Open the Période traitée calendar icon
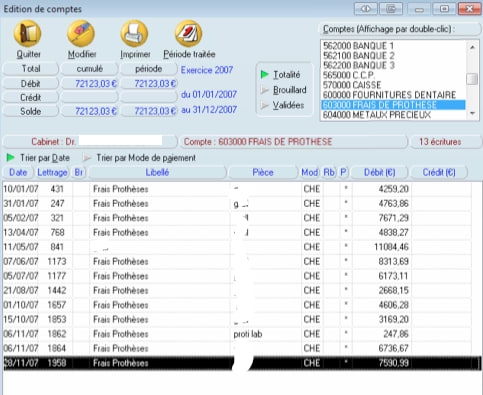The image size is (483, 395). point(188,34)
